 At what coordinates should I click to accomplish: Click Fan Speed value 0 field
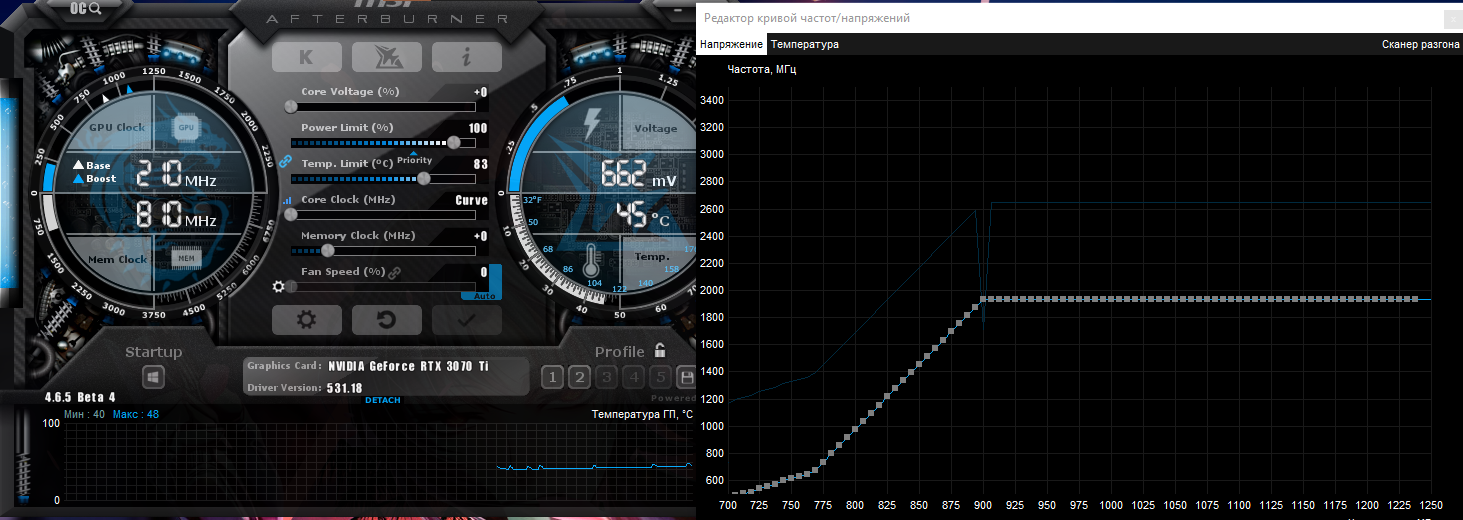click(x=484, y=272)
